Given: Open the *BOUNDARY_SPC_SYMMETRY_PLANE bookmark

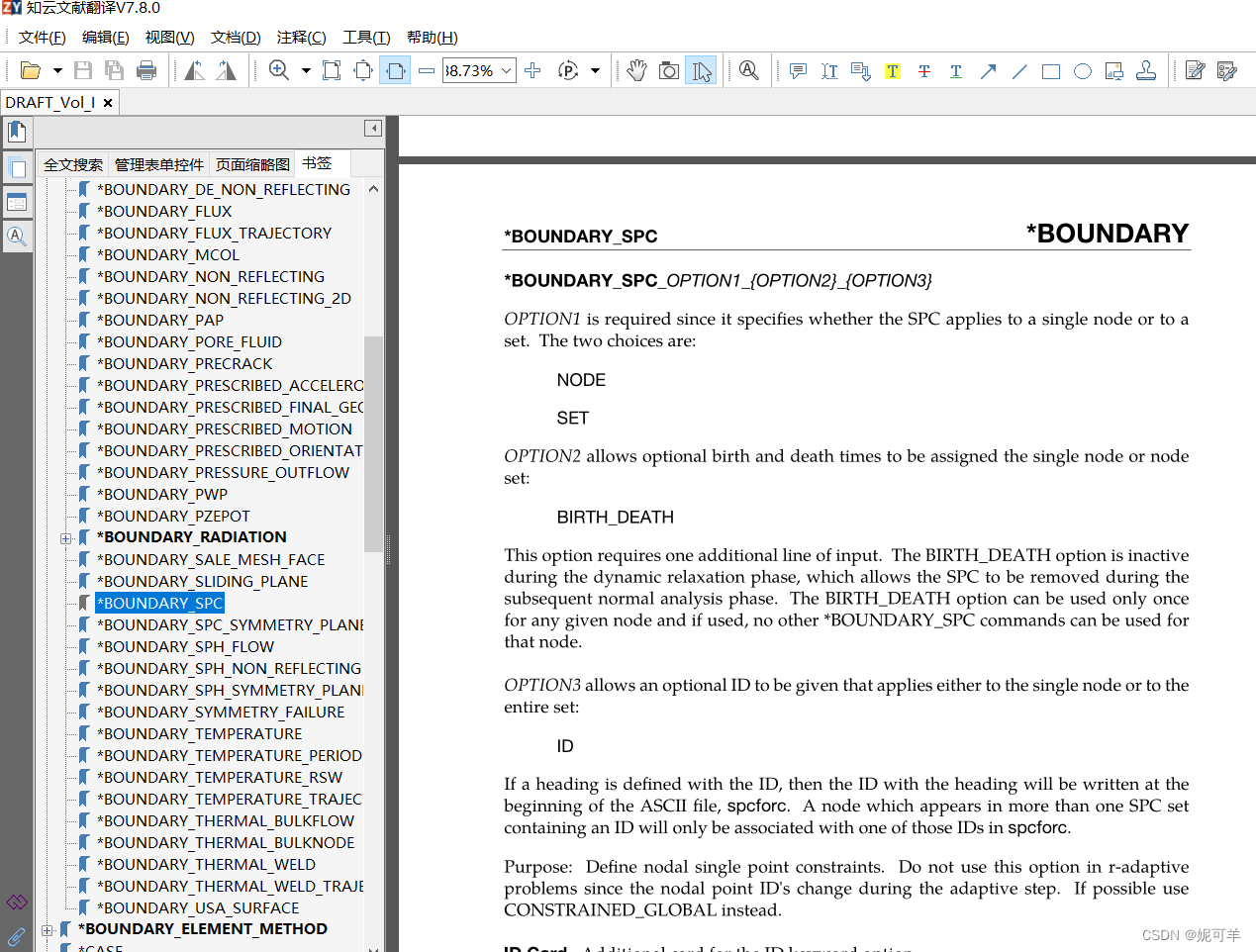Looking at the screenshot, I should [x=230, y=625].
